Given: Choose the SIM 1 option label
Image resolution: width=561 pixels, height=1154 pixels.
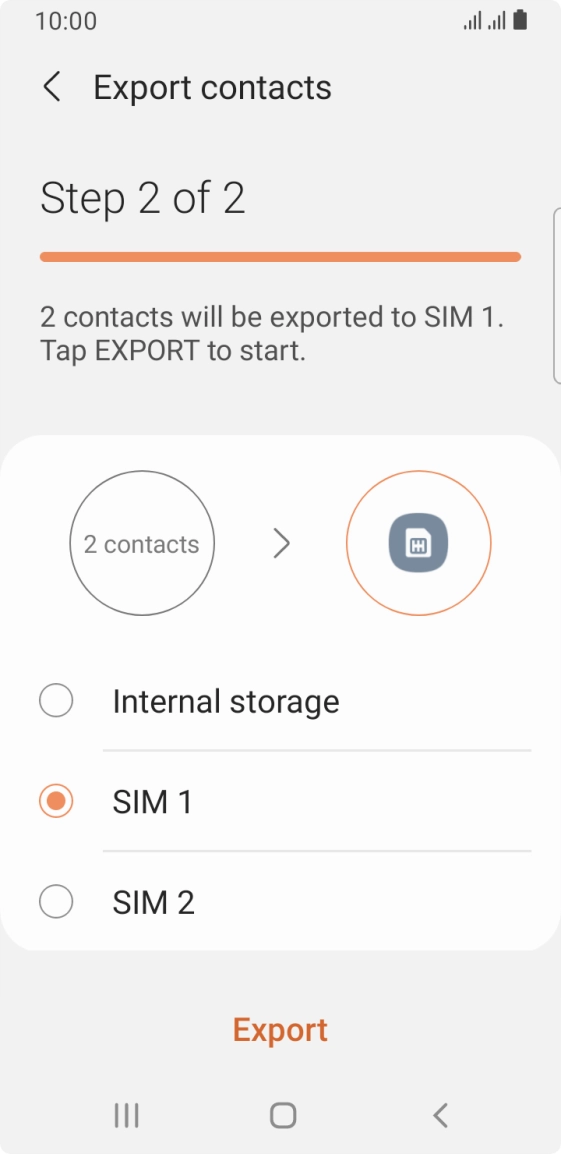Looking at the screenshot, I should click(152, 801).
